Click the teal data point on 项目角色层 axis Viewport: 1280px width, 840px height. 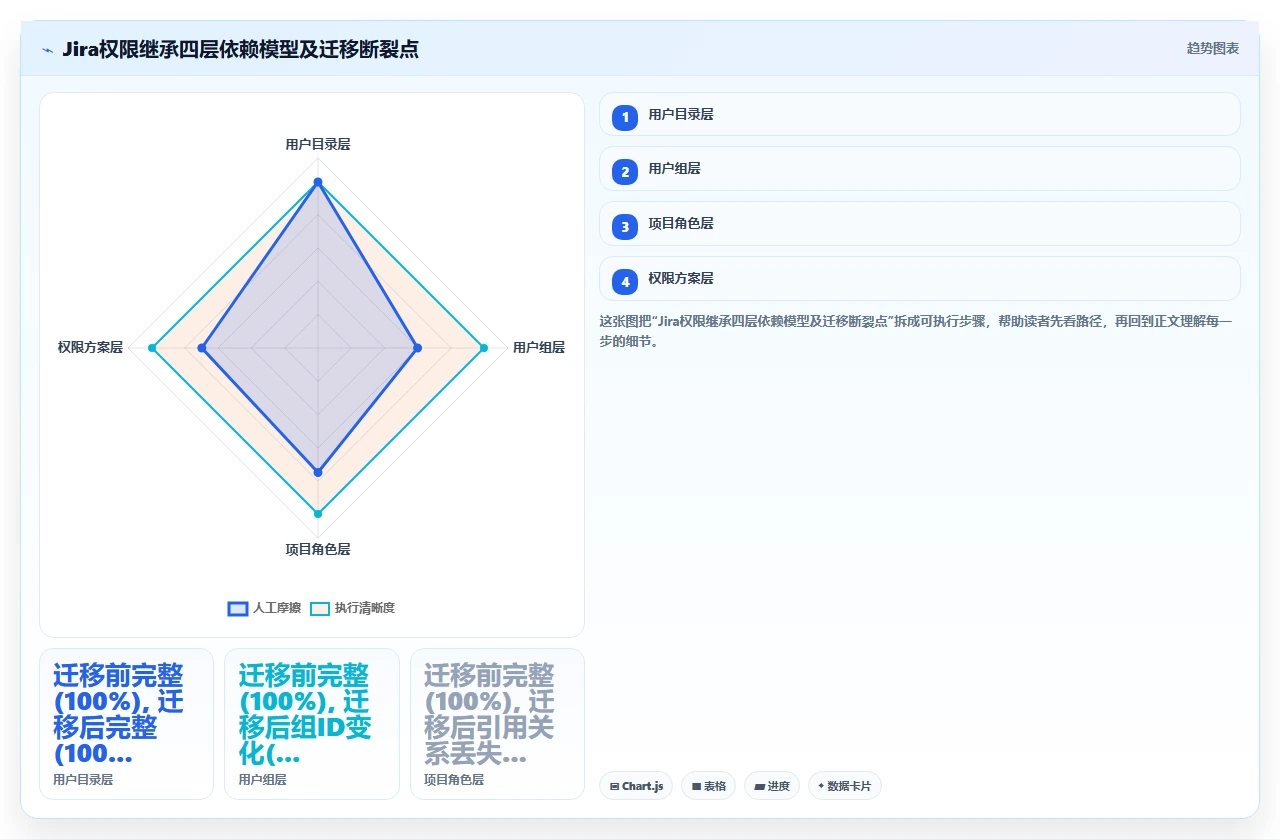[318, 514]
